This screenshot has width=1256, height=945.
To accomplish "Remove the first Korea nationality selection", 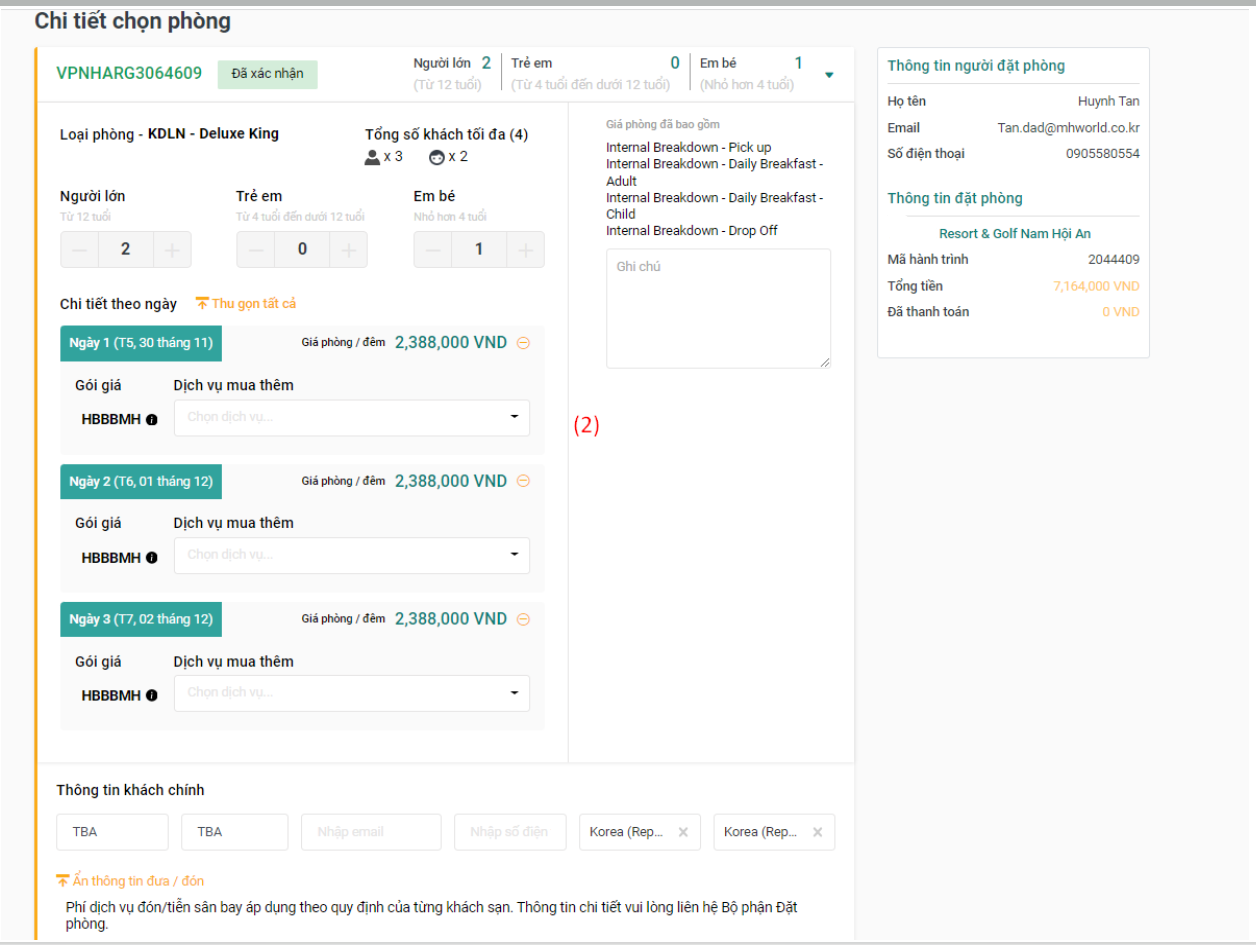I will click(683, 832).
